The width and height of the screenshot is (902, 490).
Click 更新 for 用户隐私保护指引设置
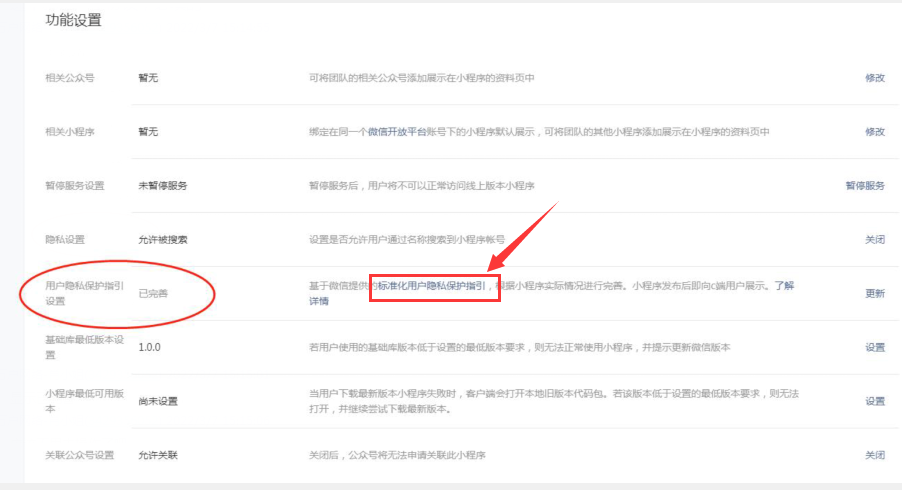(874, 293)
